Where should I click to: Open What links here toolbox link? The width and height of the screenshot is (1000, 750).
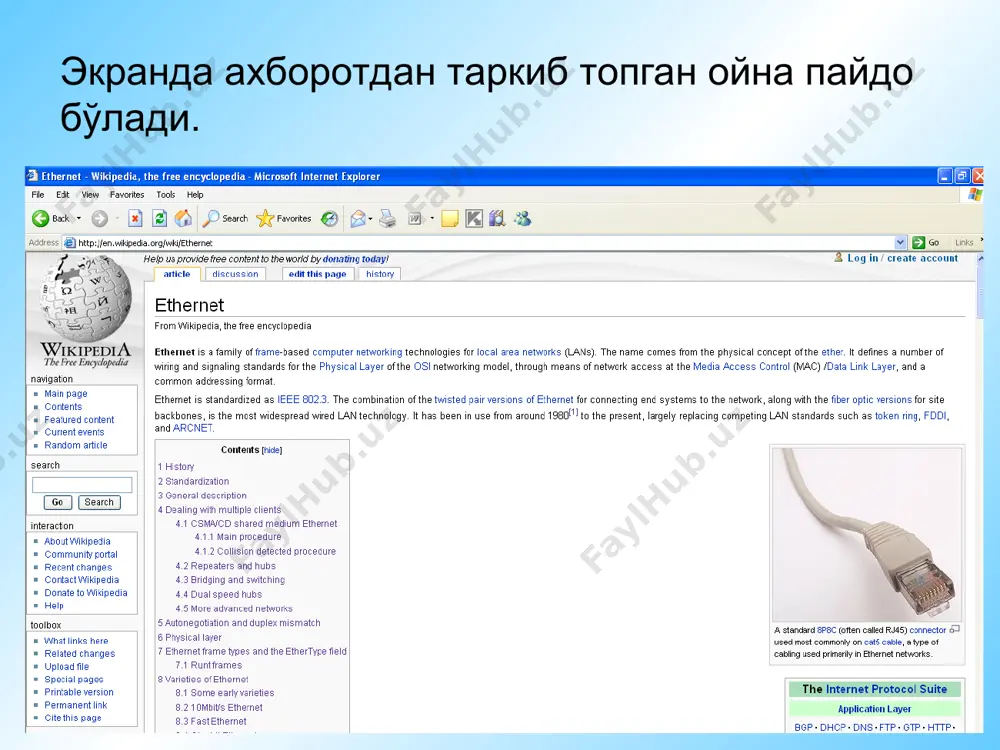[76, 641]
